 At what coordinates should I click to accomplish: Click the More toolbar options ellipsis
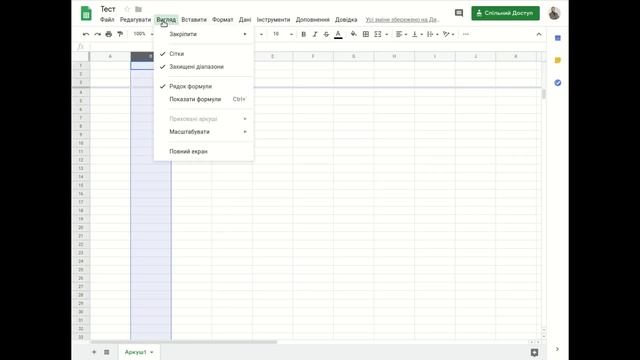click(x=466, y=34)
